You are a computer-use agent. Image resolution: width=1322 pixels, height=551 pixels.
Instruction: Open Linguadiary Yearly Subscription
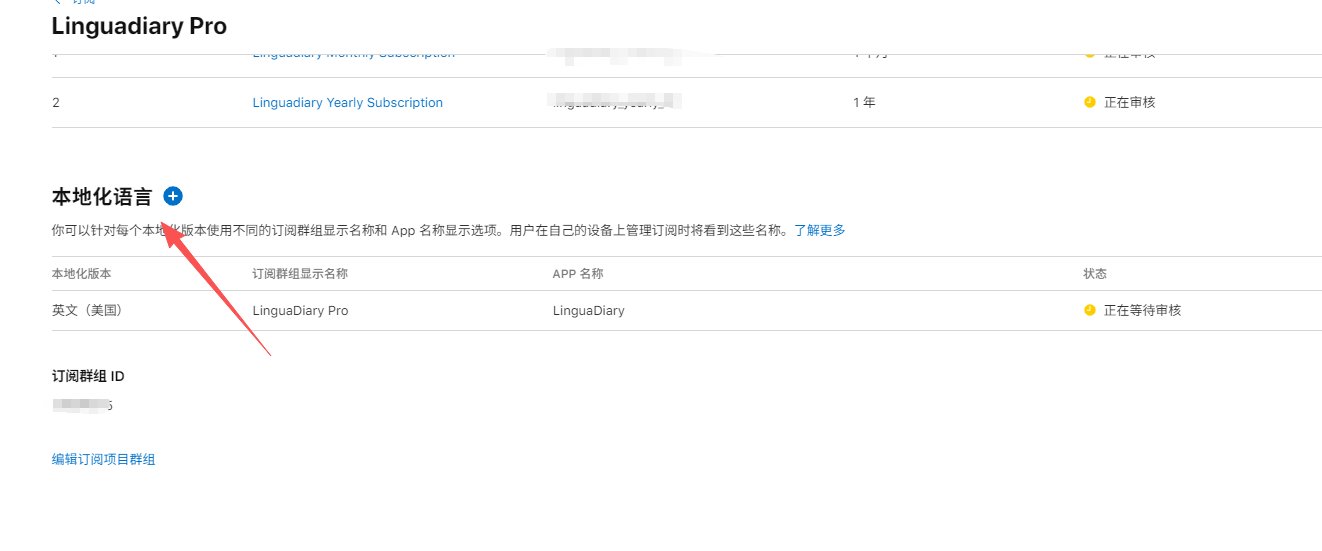[347, 102]
